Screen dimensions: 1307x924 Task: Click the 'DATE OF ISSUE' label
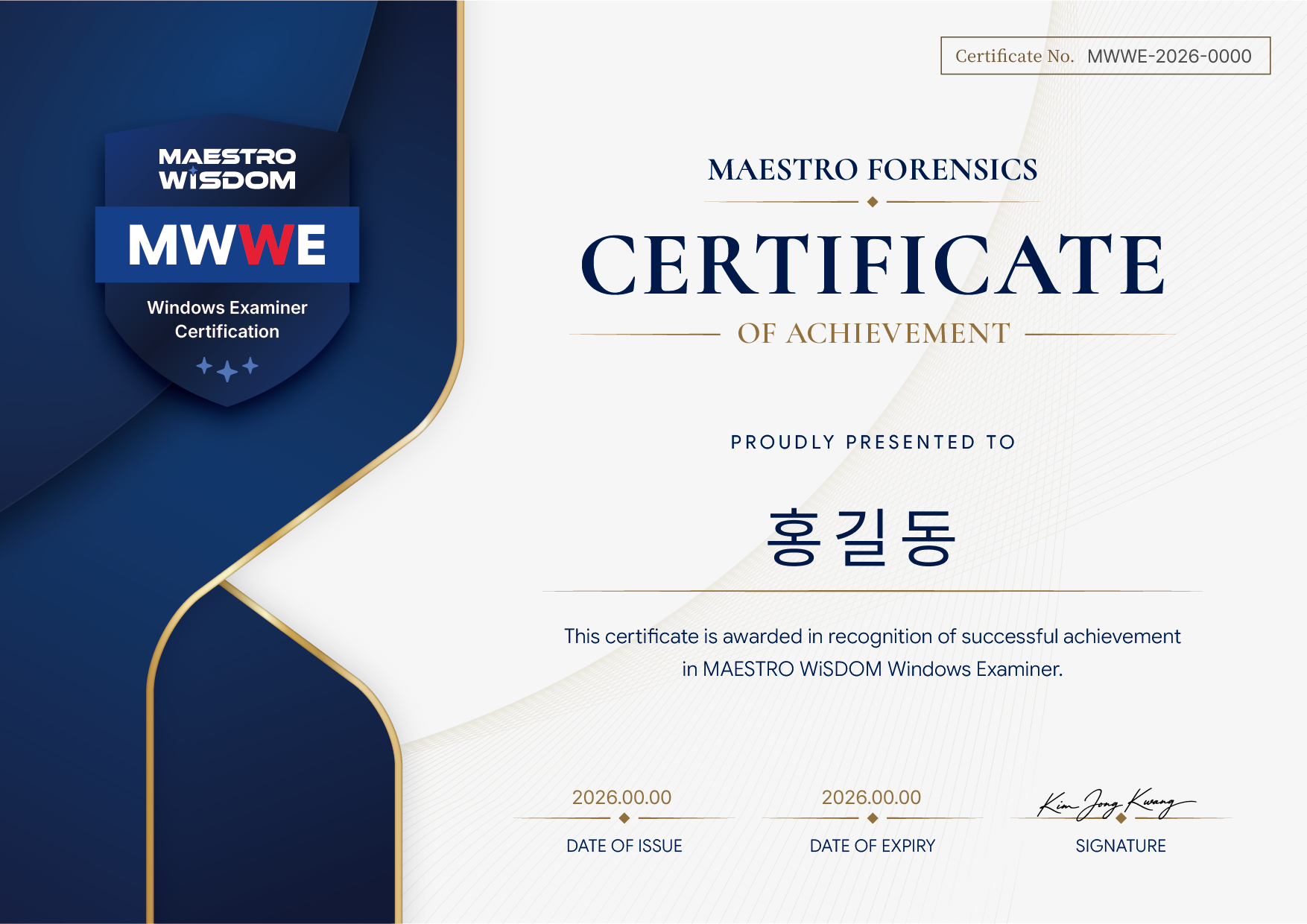624,846
